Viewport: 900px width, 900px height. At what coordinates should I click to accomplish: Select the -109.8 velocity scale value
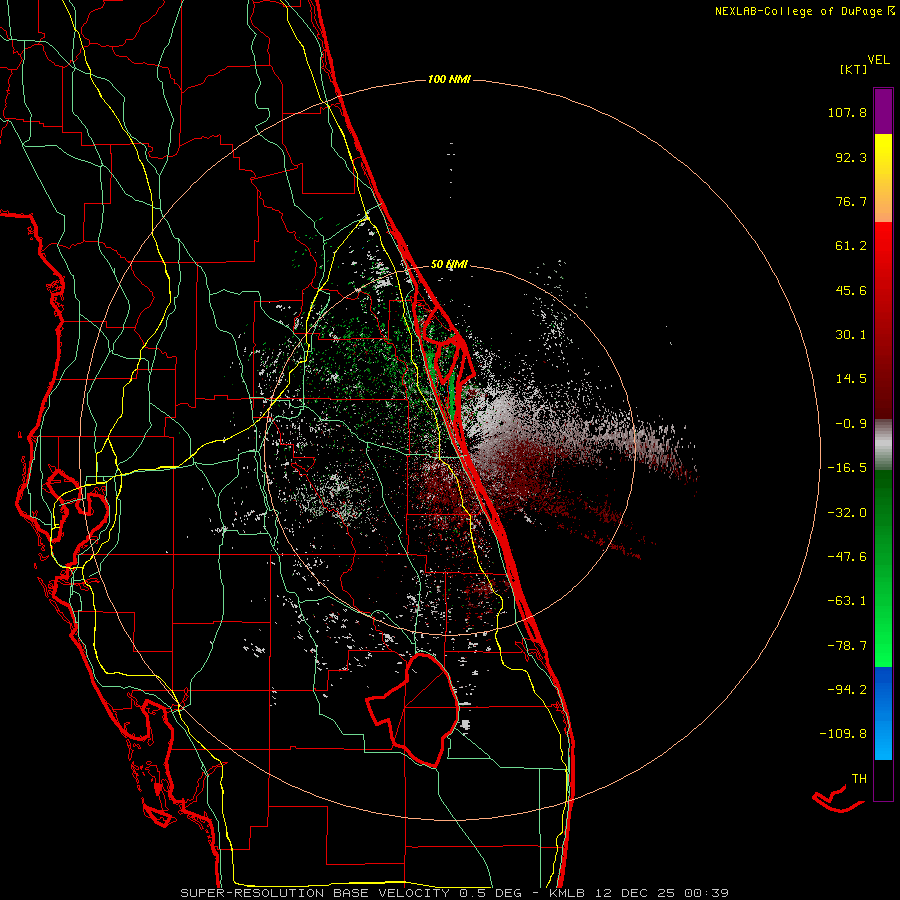point(843,734)
